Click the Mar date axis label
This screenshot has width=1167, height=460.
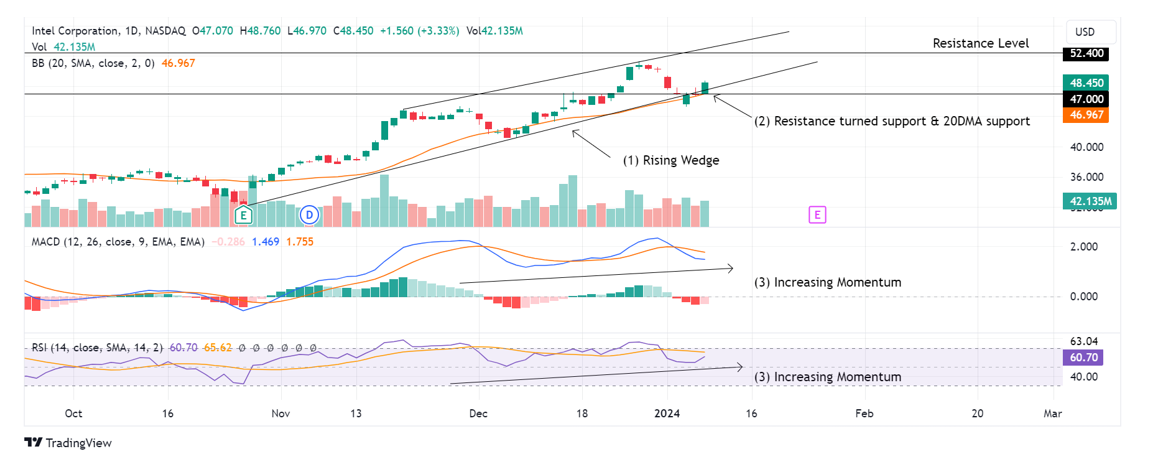tap(1053, 413)
